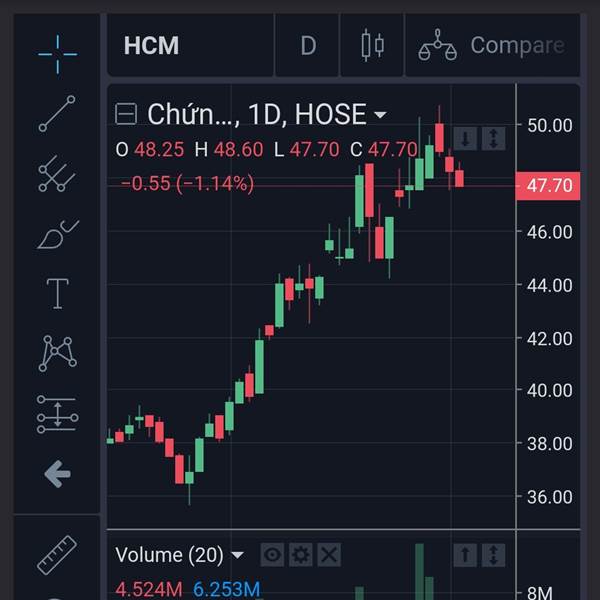Move Volume pane up with arrow icon
600x600 pixels.
(465, 555)
